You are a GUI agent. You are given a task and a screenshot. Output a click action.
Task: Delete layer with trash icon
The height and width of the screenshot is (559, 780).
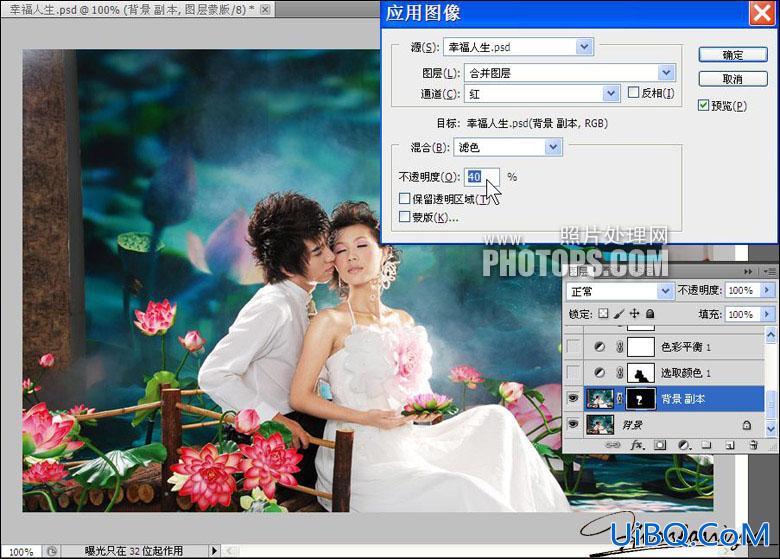(x=753, y=445)
